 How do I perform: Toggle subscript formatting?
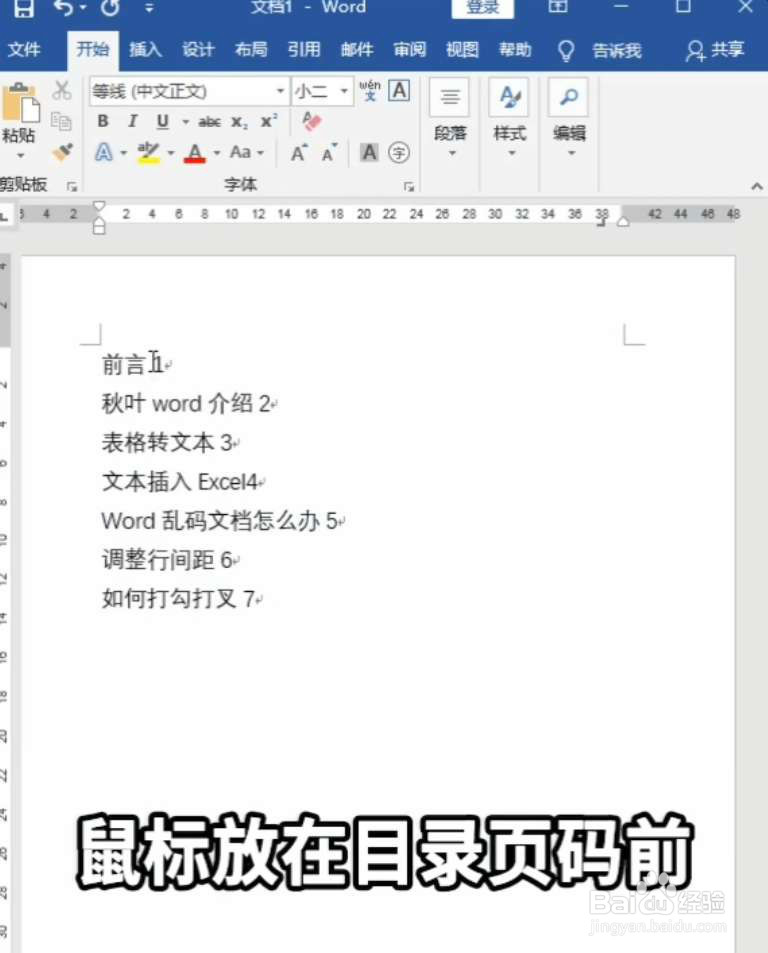239,122
